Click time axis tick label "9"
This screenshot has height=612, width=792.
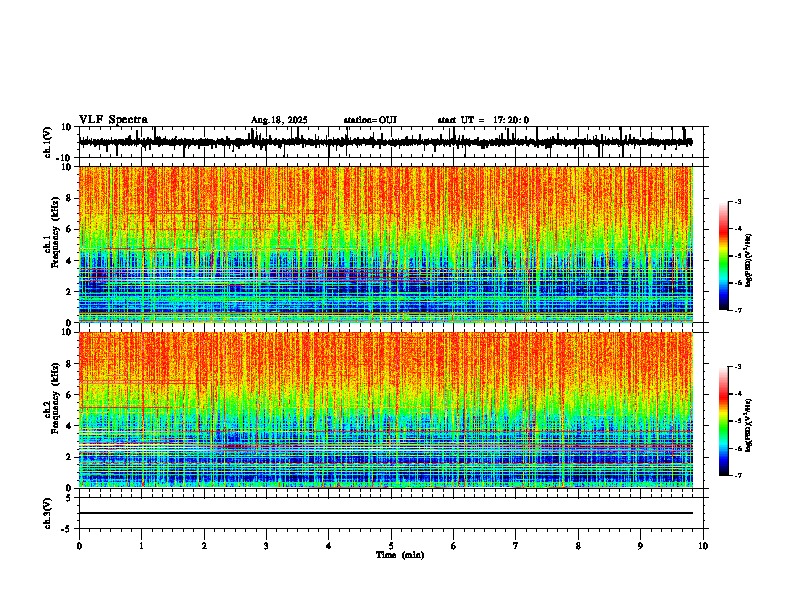pos(640,546)
